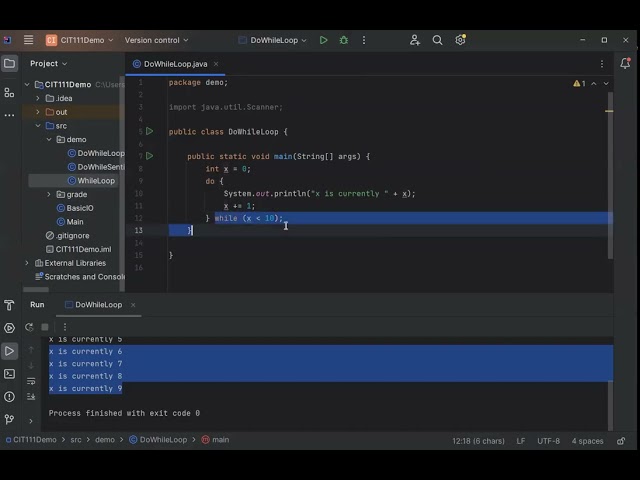
Task: Click the Stop process square button
Action: [45, 327]
